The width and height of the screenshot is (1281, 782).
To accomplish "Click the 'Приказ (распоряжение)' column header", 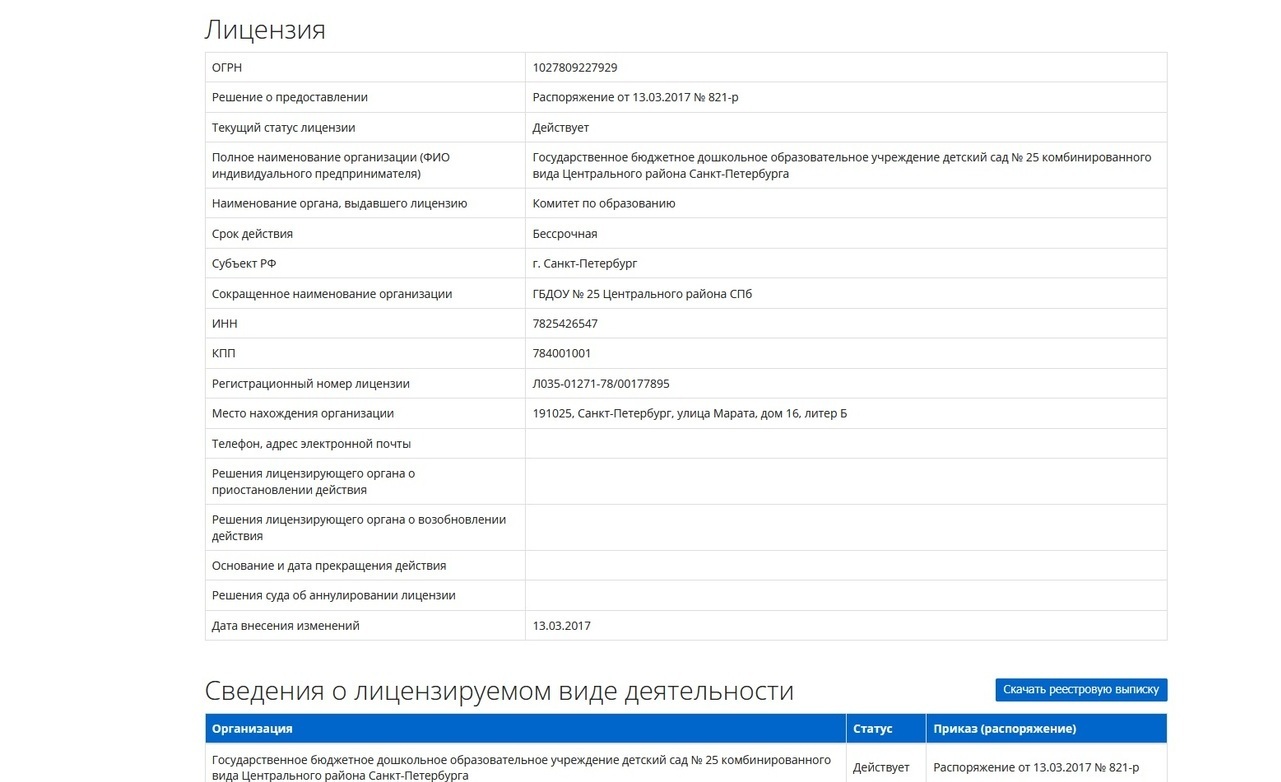I will (1004, 728).
